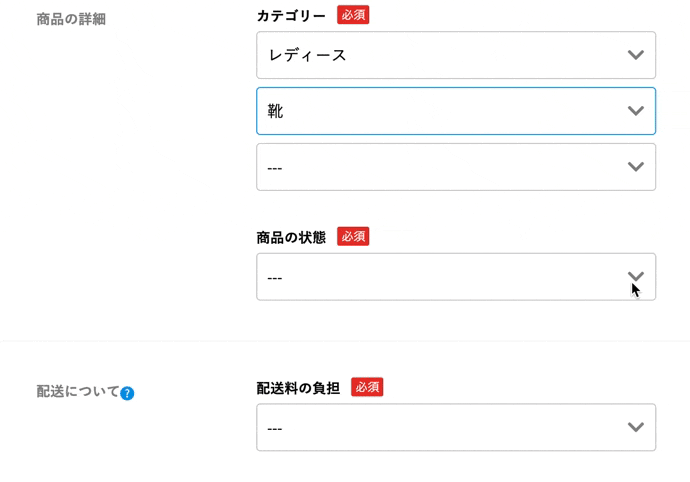Open the レディース category dropdown
This screenshot has height=482, width=690.
[456, 55]
